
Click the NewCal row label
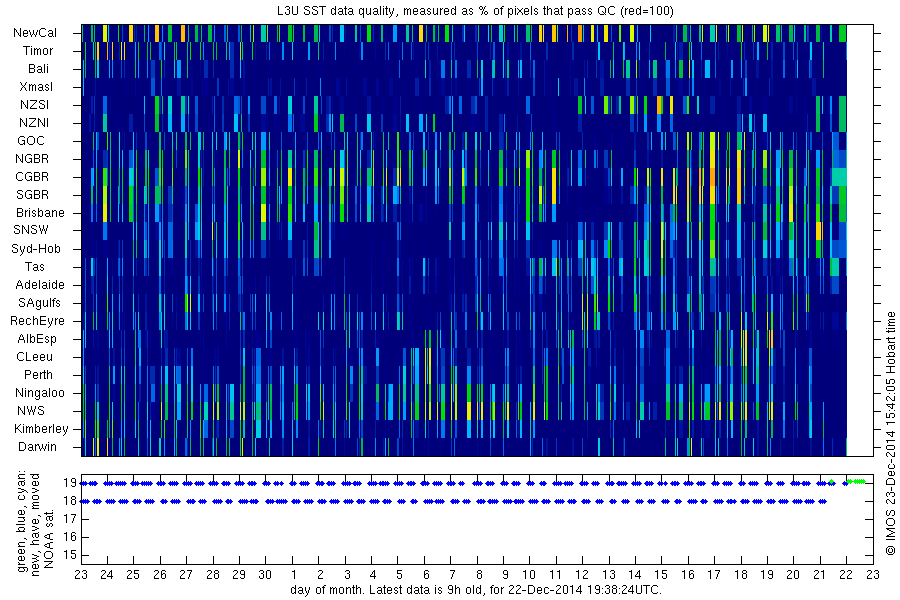pos(35,33)
